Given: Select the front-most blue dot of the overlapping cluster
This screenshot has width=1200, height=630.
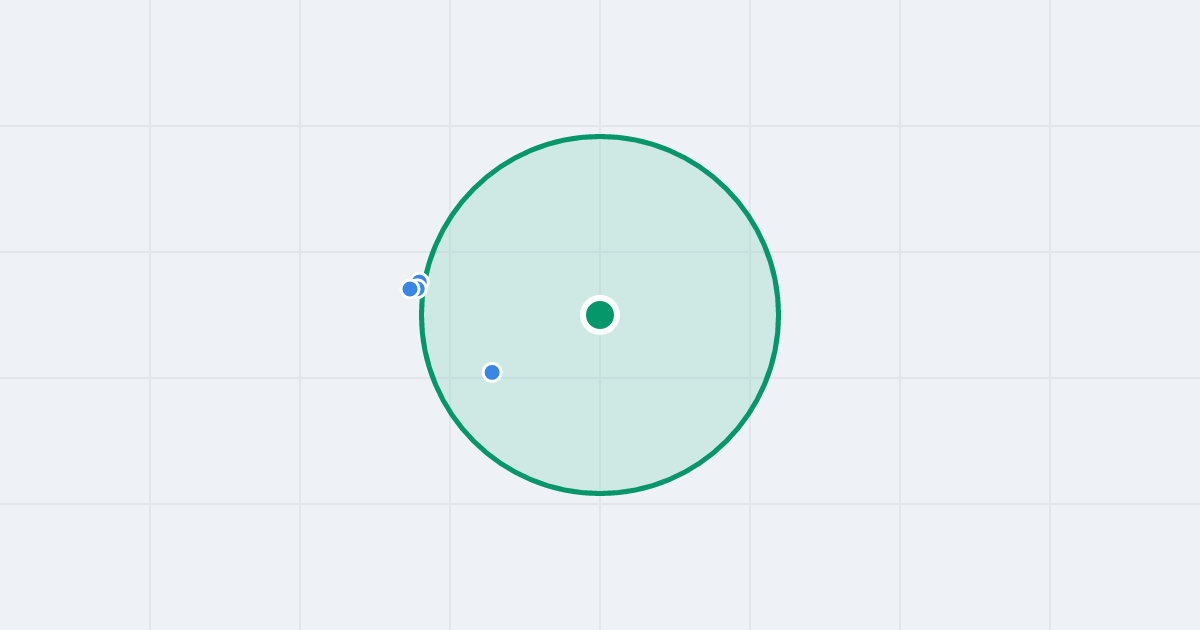Looking at the screenshot, I should 410,289.
